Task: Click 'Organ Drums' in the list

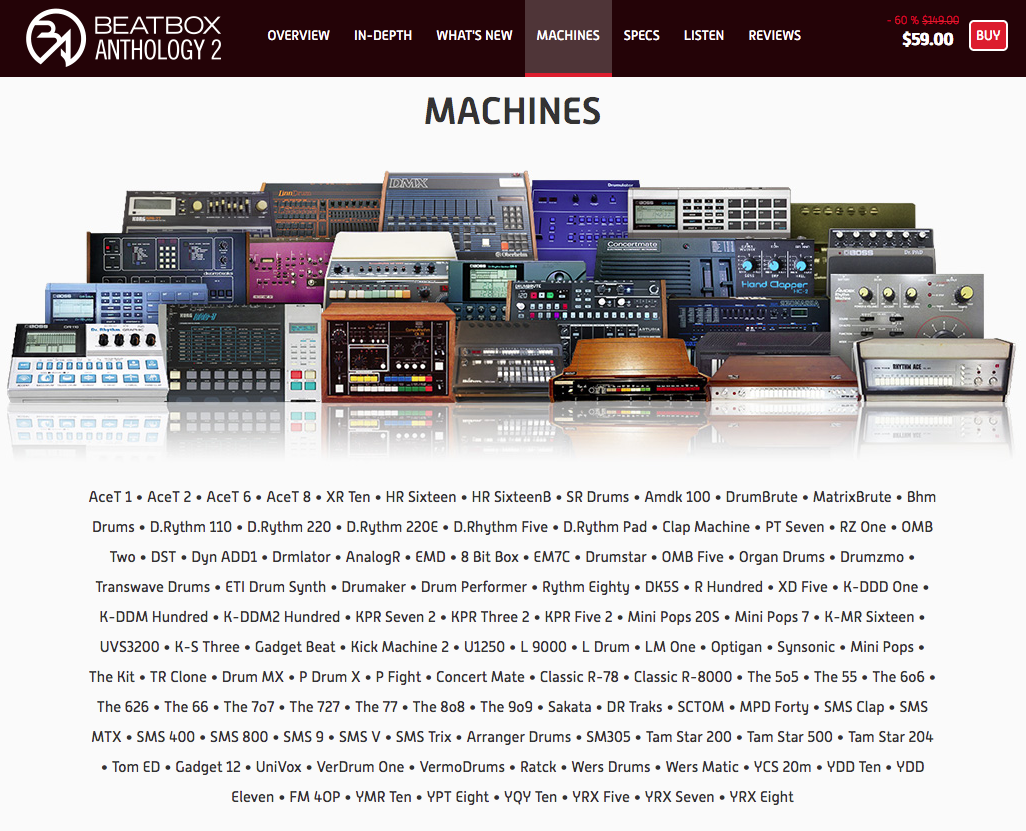Action: (x=782, y=557)
